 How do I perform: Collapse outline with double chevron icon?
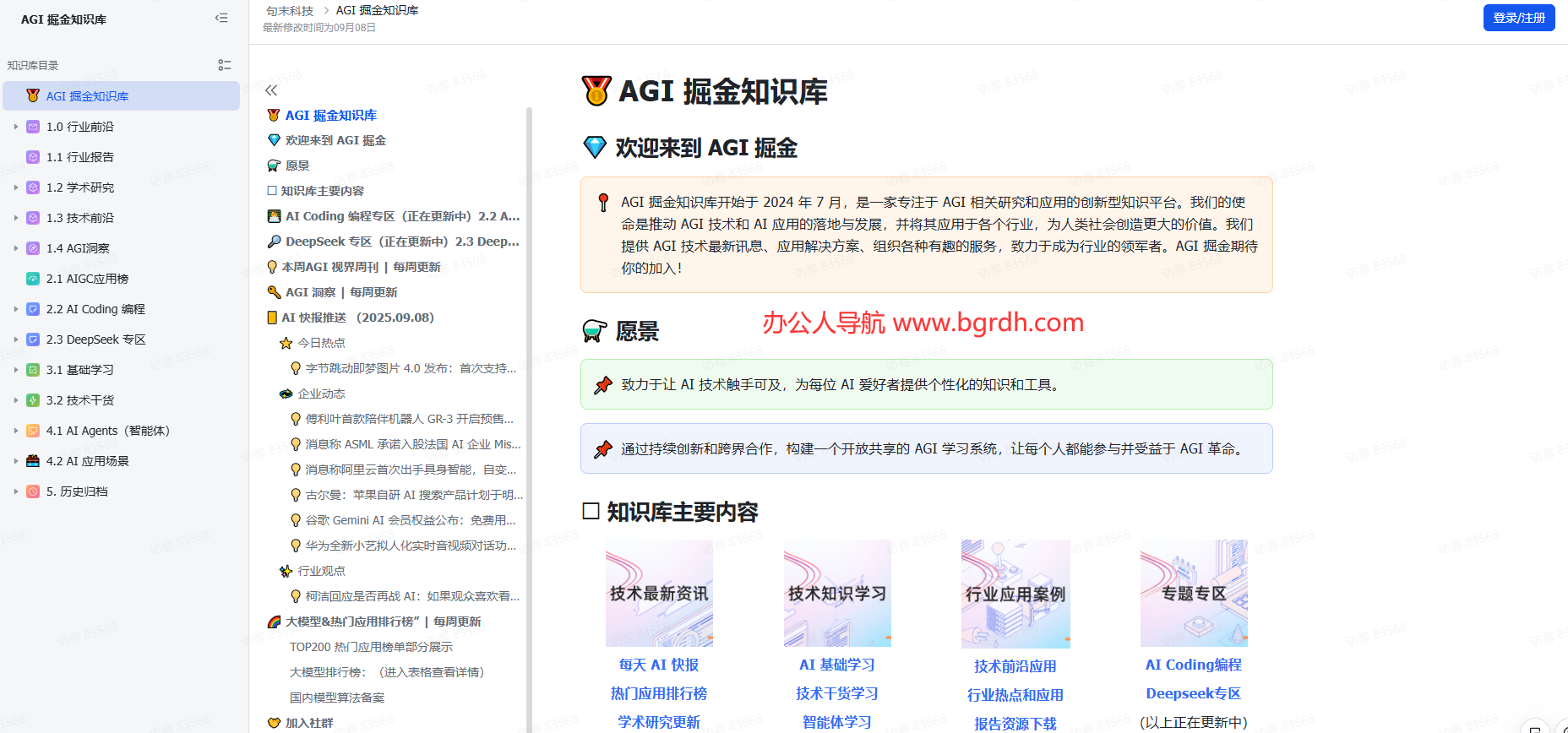pyautogui.click(x=271, y=90)
